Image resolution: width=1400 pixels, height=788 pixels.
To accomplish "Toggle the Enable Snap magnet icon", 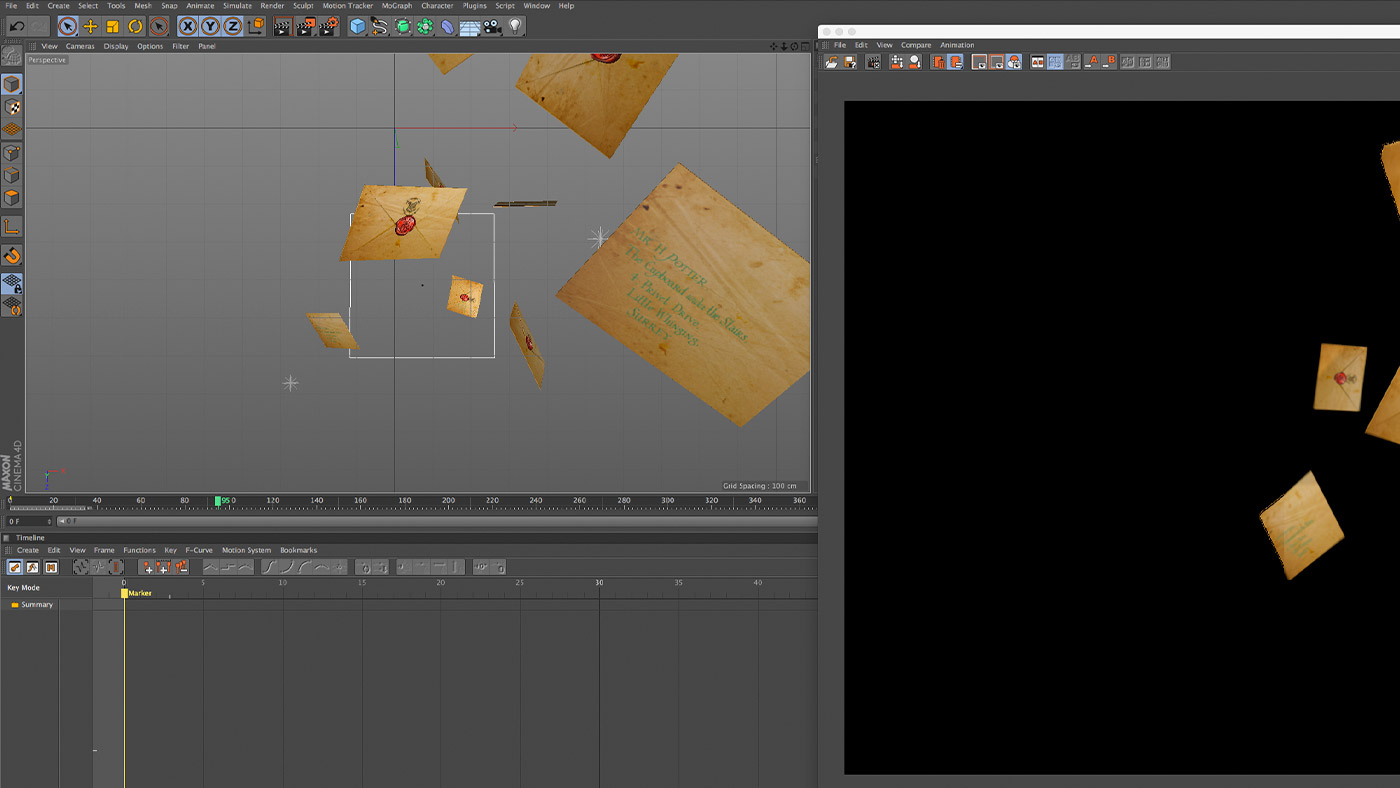I will (x=12, y=257).
